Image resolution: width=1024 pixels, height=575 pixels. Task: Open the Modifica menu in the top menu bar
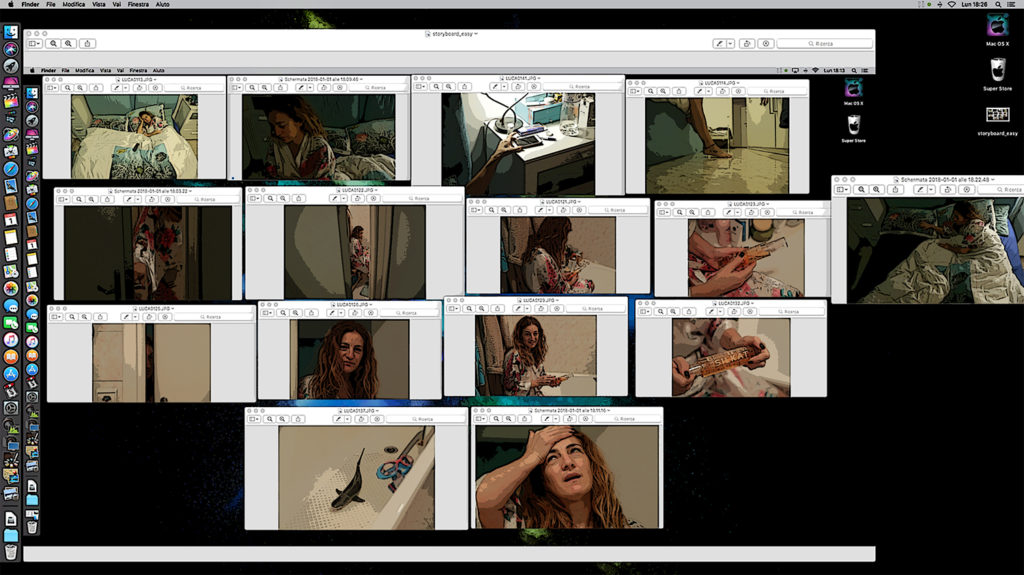(74, 5)
